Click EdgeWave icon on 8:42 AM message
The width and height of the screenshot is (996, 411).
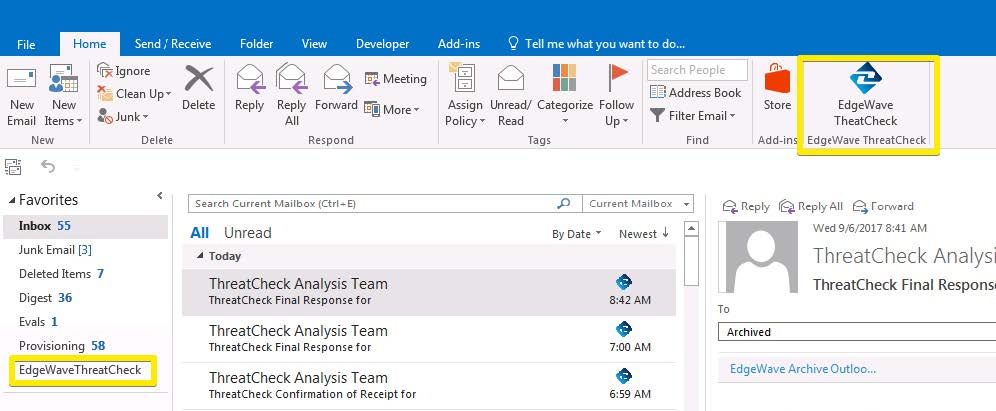[x=624, y=282]
